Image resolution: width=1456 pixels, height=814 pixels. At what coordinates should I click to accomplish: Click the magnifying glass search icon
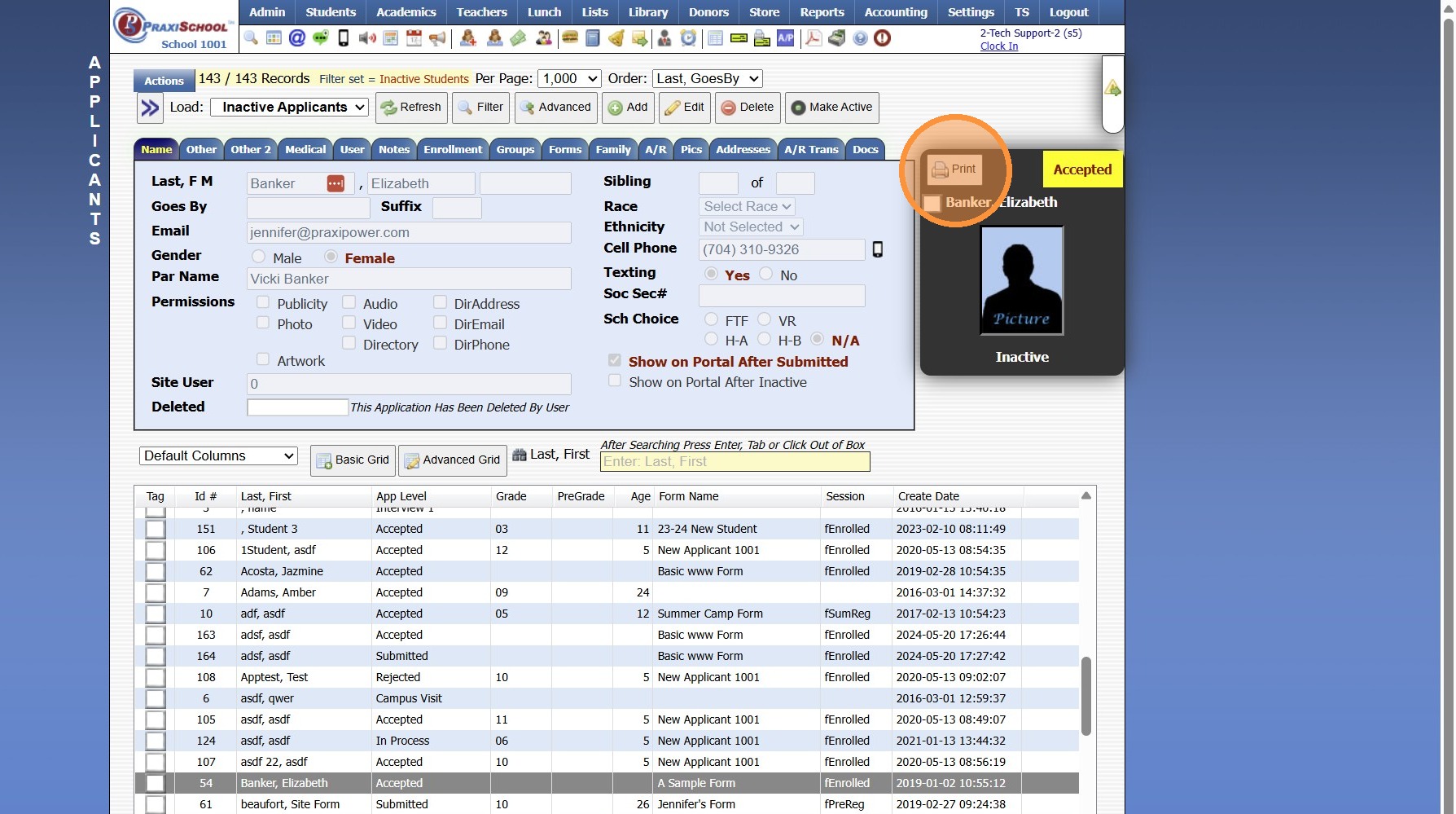coord(251,38)
